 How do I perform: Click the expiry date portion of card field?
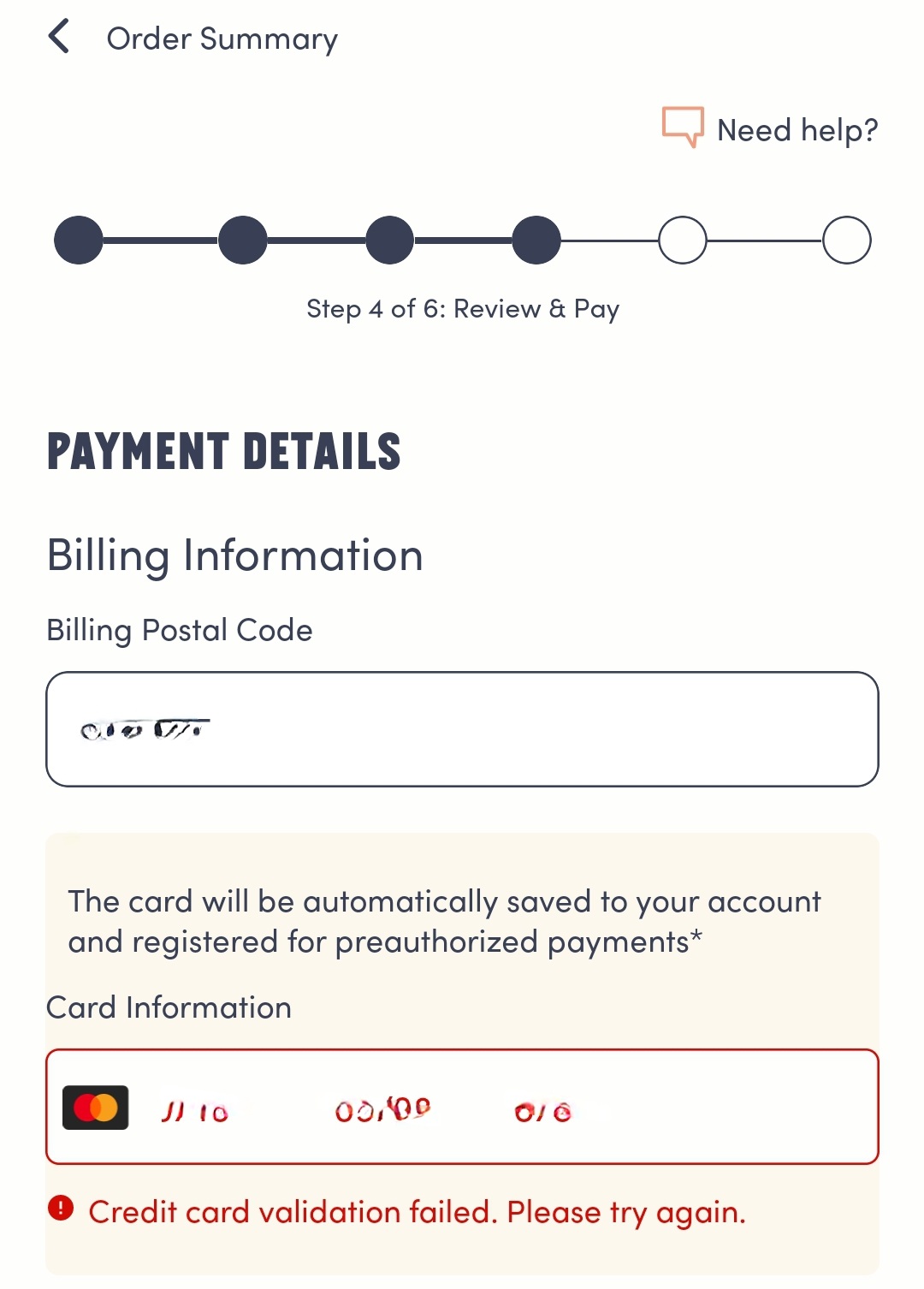pyautogui.click(x=382, y=1110)
